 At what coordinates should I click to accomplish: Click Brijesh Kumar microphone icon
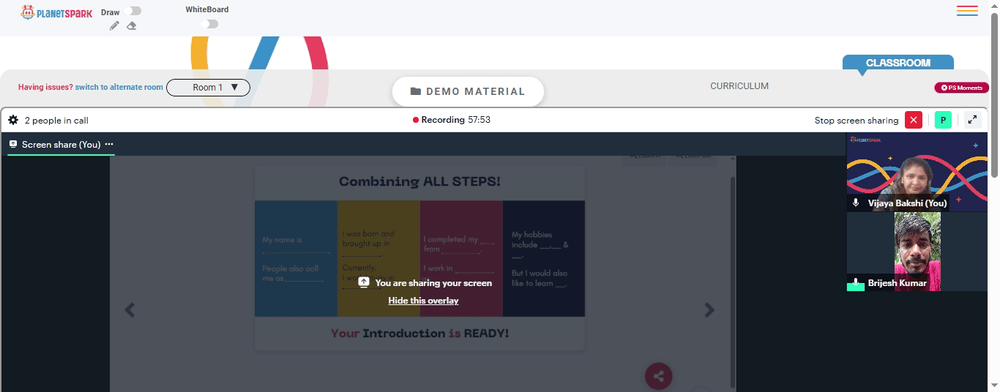pos(856,282)
